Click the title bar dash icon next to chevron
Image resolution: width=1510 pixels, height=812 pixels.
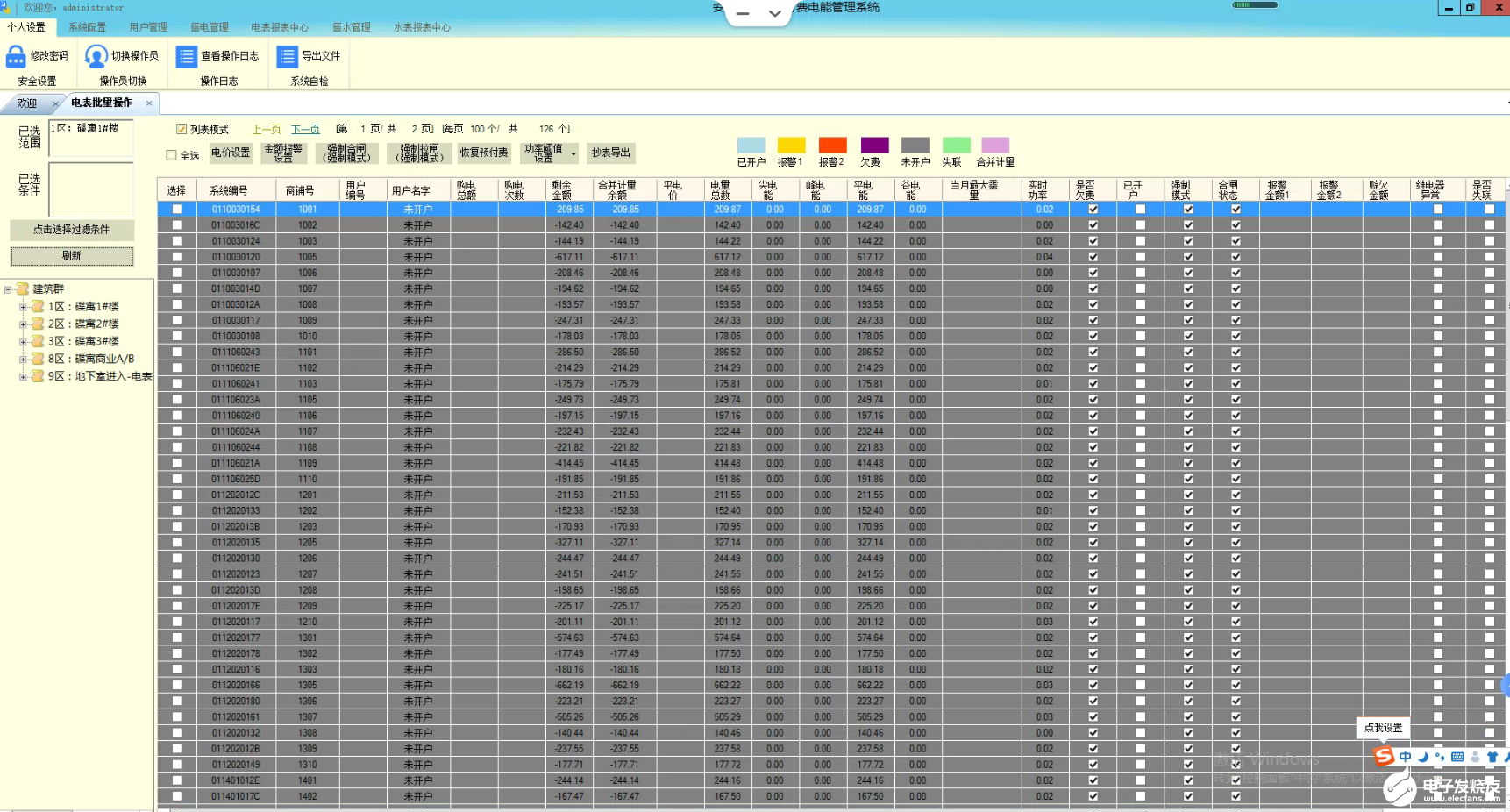[x=743, y=14]
